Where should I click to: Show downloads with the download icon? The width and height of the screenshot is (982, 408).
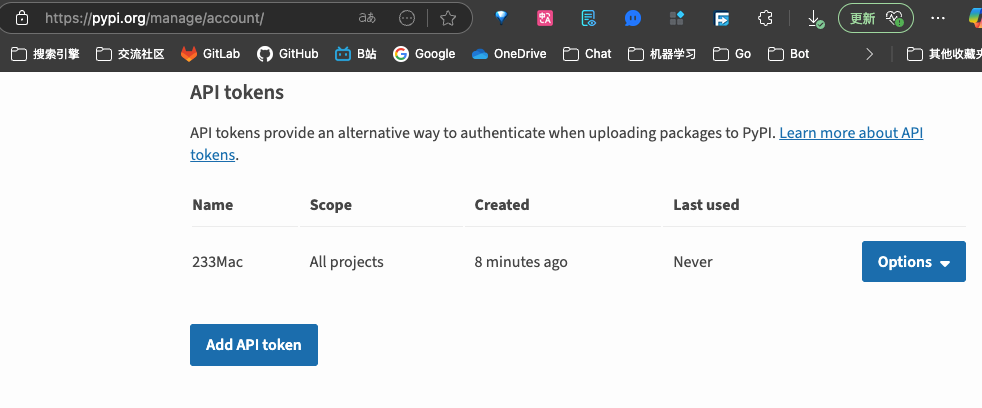[815, 19]
